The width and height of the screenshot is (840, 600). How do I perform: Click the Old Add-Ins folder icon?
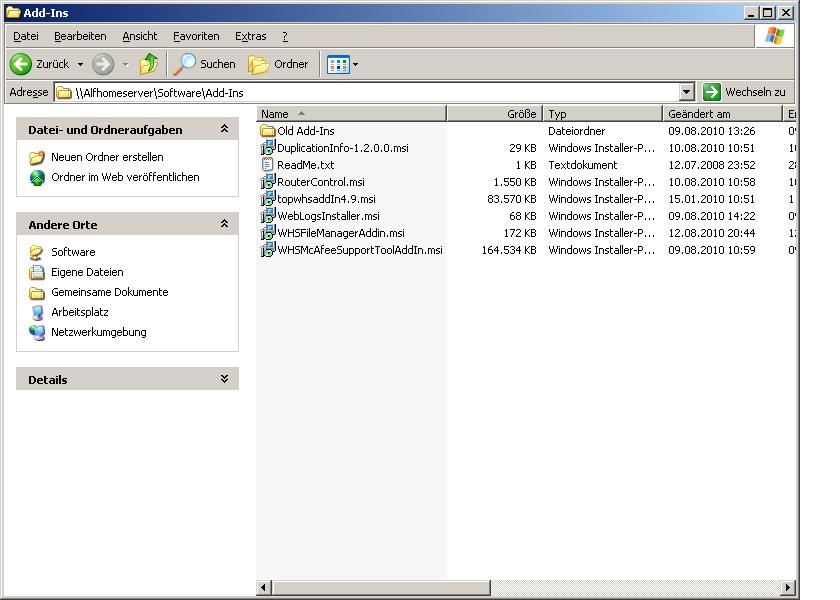[267, 131]
